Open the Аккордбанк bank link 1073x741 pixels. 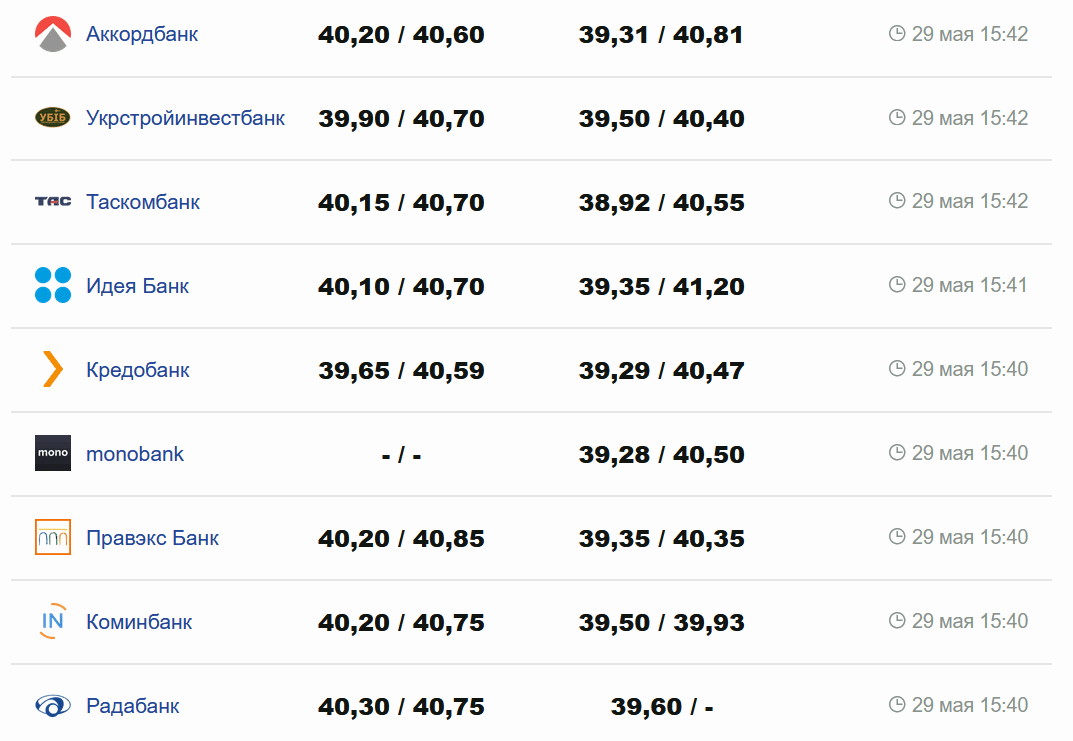pyautogui.click(x=142, y=34)
